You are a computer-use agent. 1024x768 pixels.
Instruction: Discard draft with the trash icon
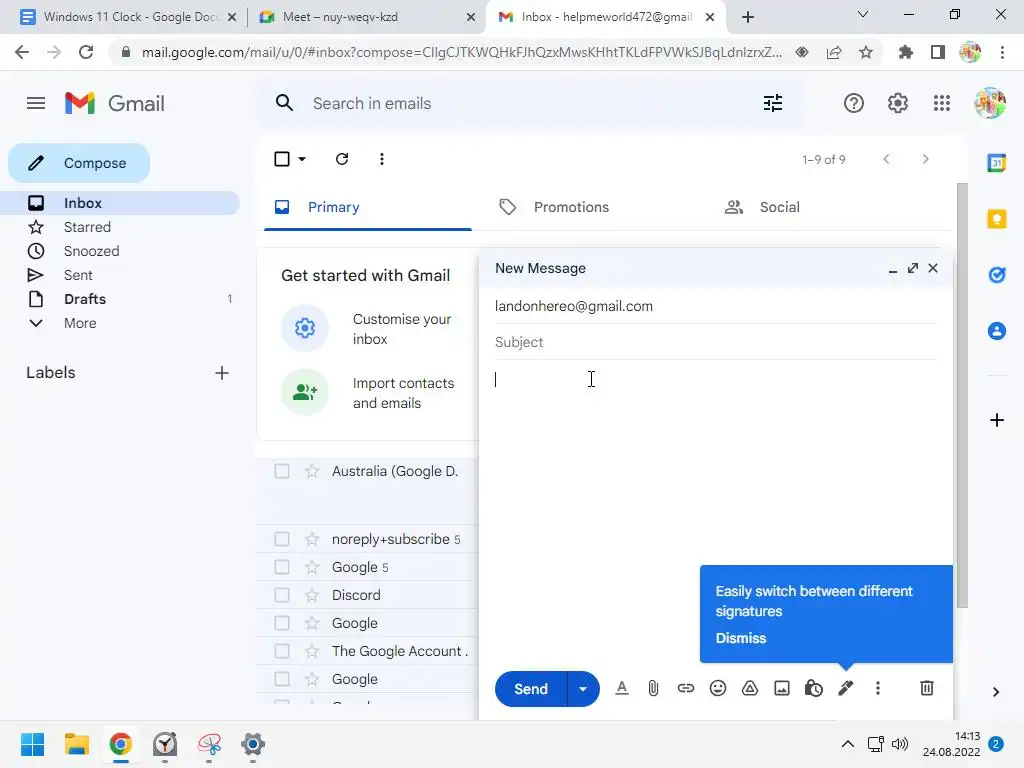click(927, 688)
